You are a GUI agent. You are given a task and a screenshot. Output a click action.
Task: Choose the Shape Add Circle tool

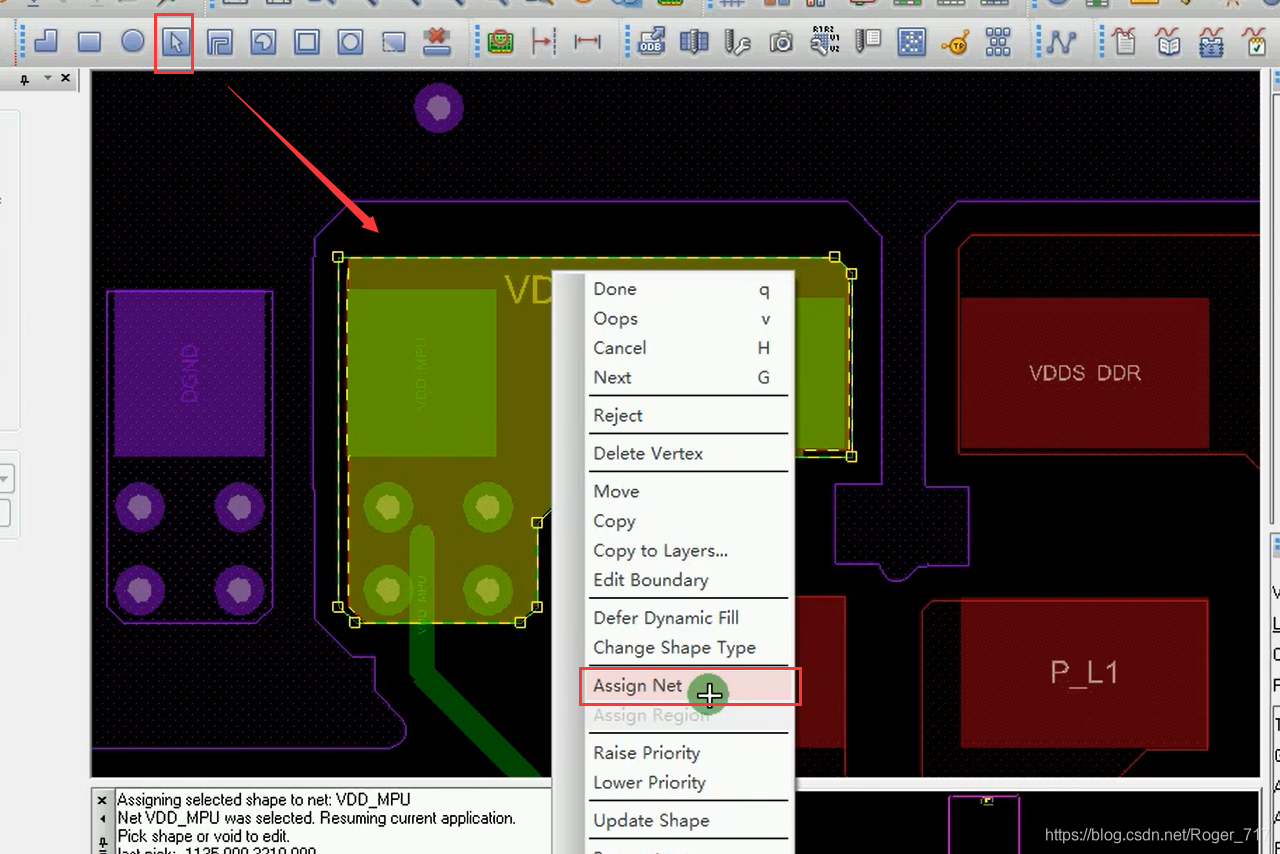click(132, 42)
